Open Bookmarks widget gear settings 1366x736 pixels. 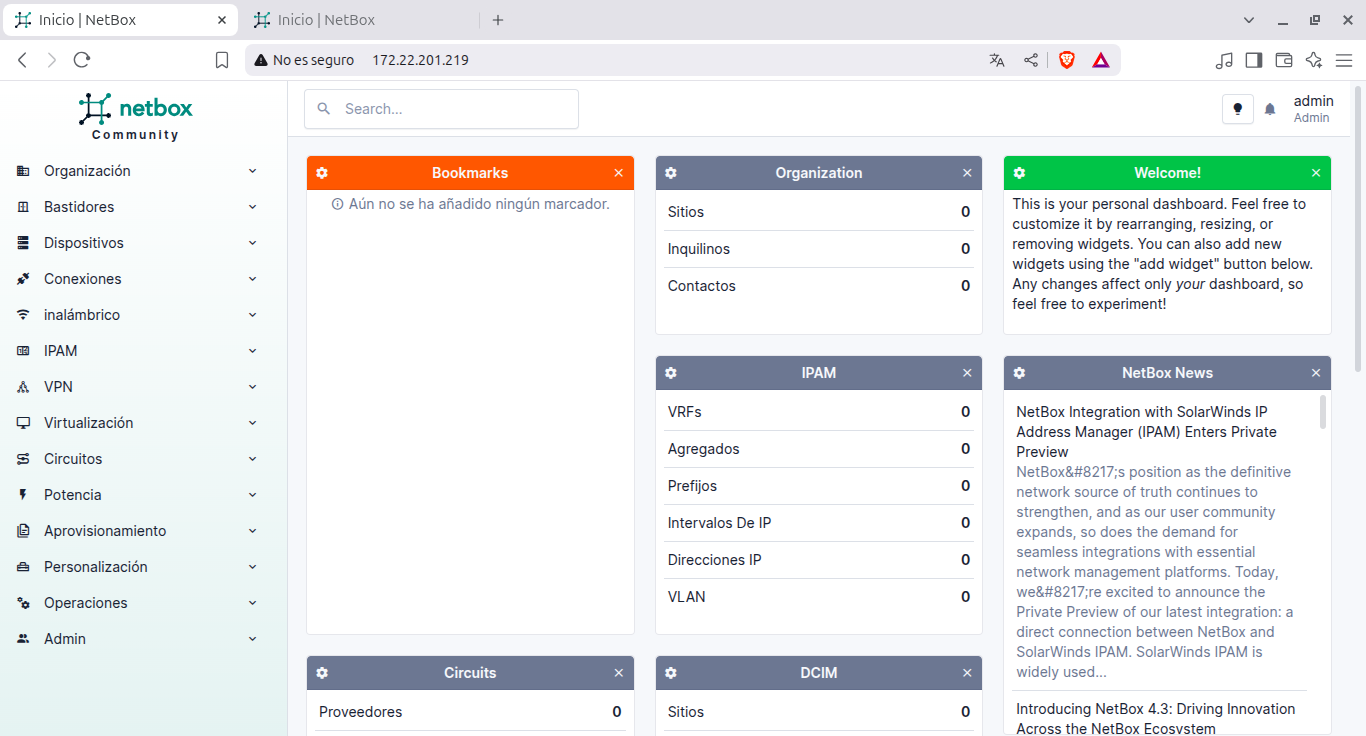coord(322,173)
